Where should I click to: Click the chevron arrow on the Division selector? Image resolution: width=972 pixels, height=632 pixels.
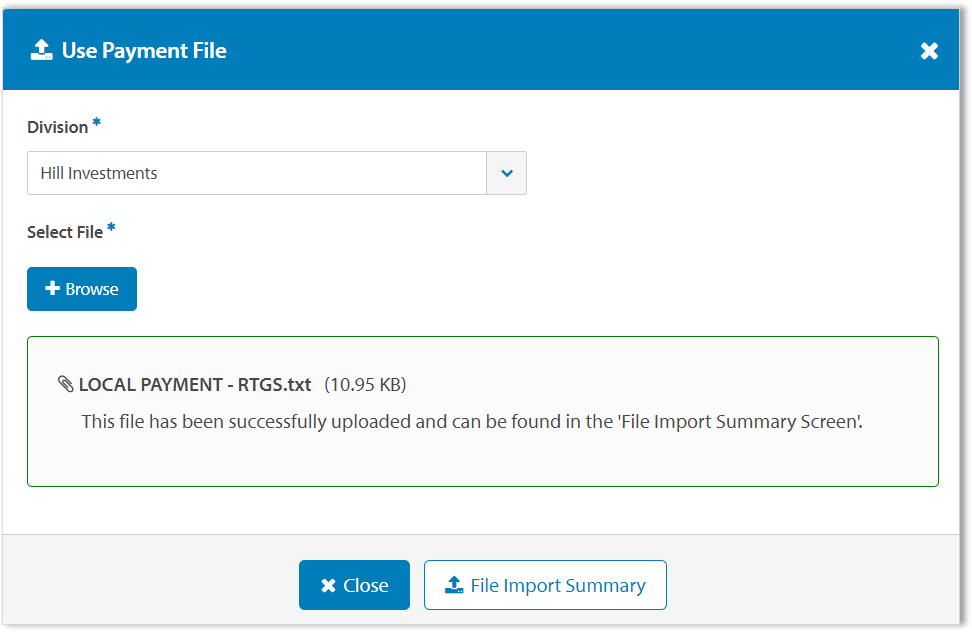(506, 172)
